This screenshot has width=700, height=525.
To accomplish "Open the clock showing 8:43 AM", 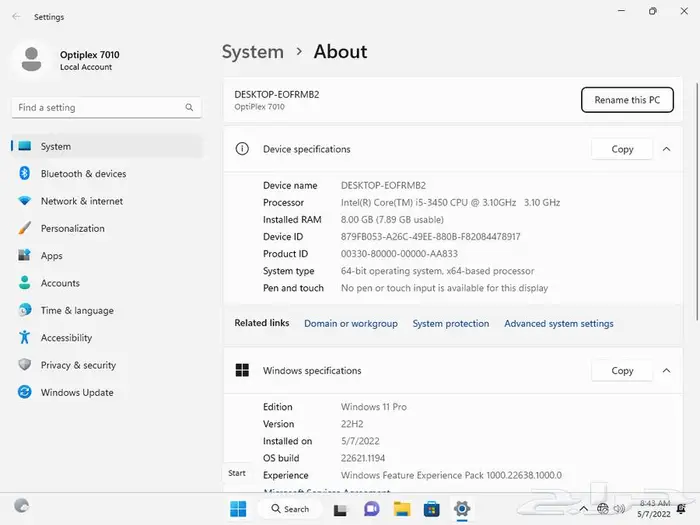I will click(654, 508).
